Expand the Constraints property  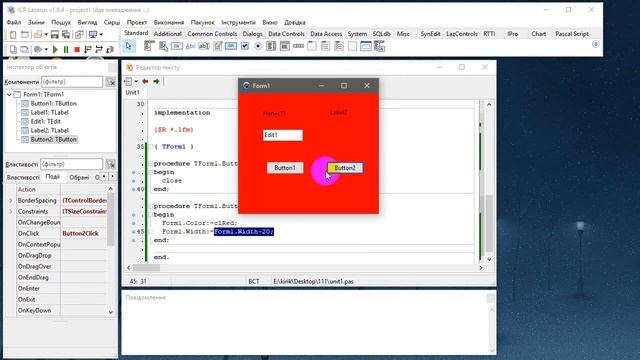(11, 212)
